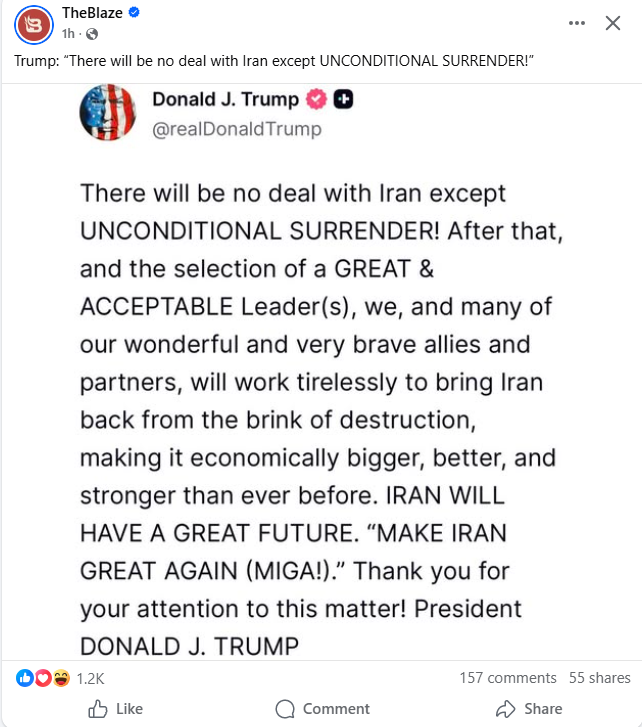The image size is (642, 727).
Task: Click the pink verified check beside Trump's name
Action: point(317,99)
